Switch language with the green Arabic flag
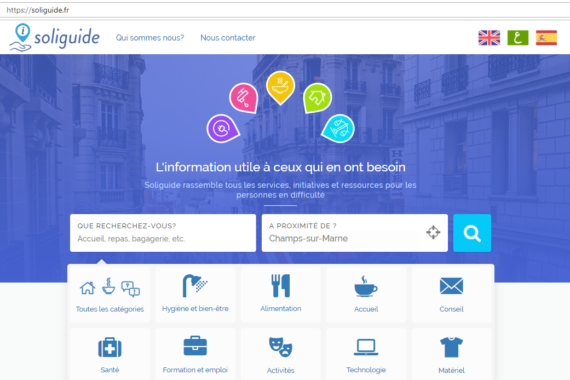 click(x=518, y=38)
